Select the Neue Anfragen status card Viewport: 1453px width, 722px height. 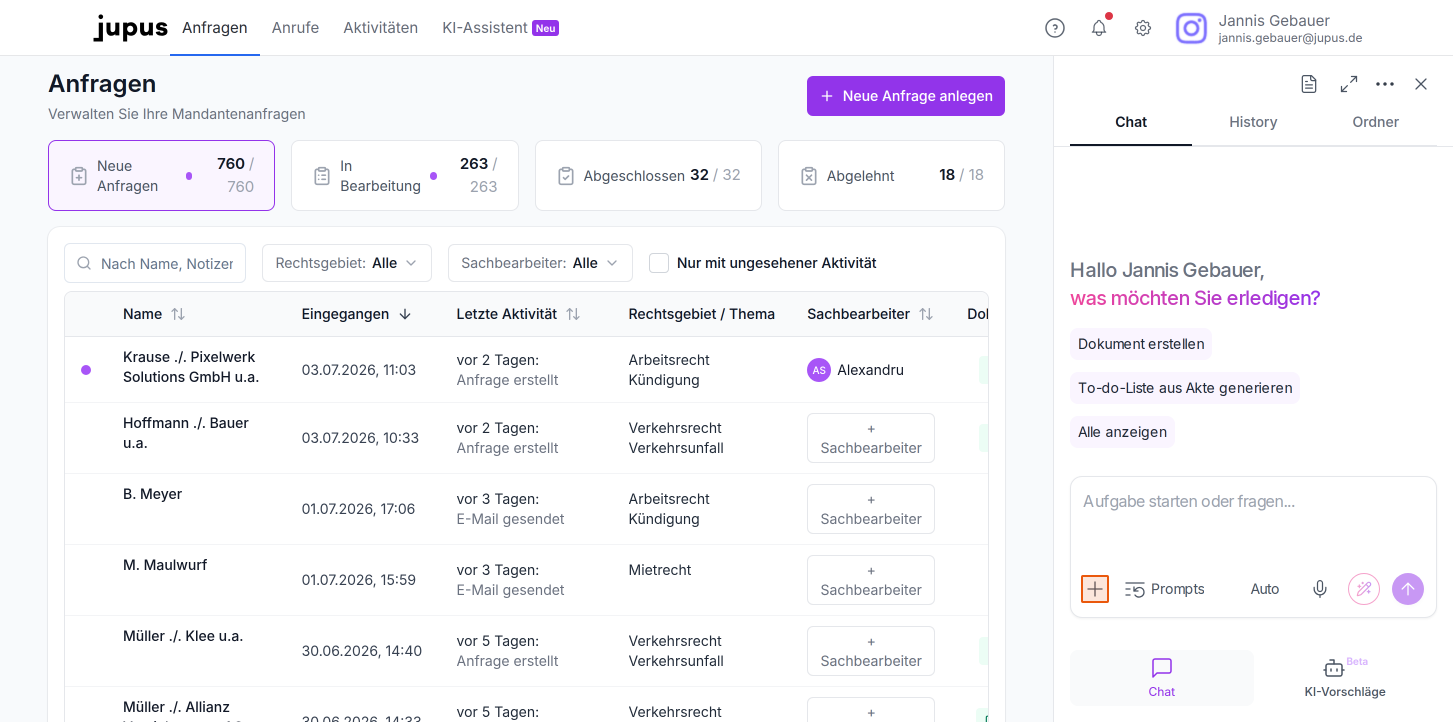161,175
